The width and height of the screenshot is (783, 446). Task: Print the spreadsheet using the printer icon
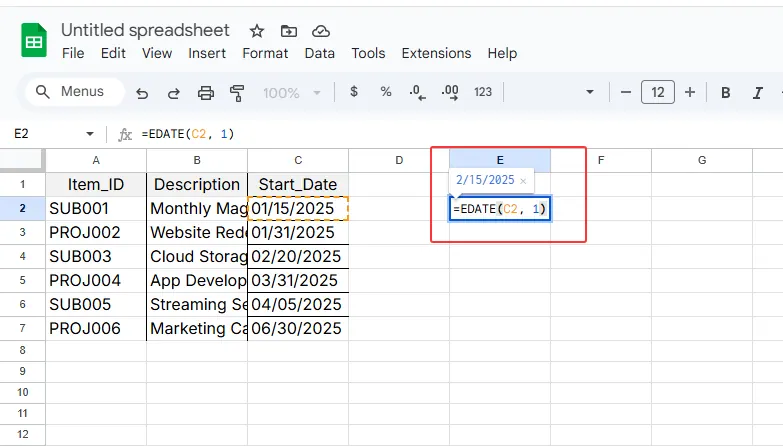[x=206, y=93]
